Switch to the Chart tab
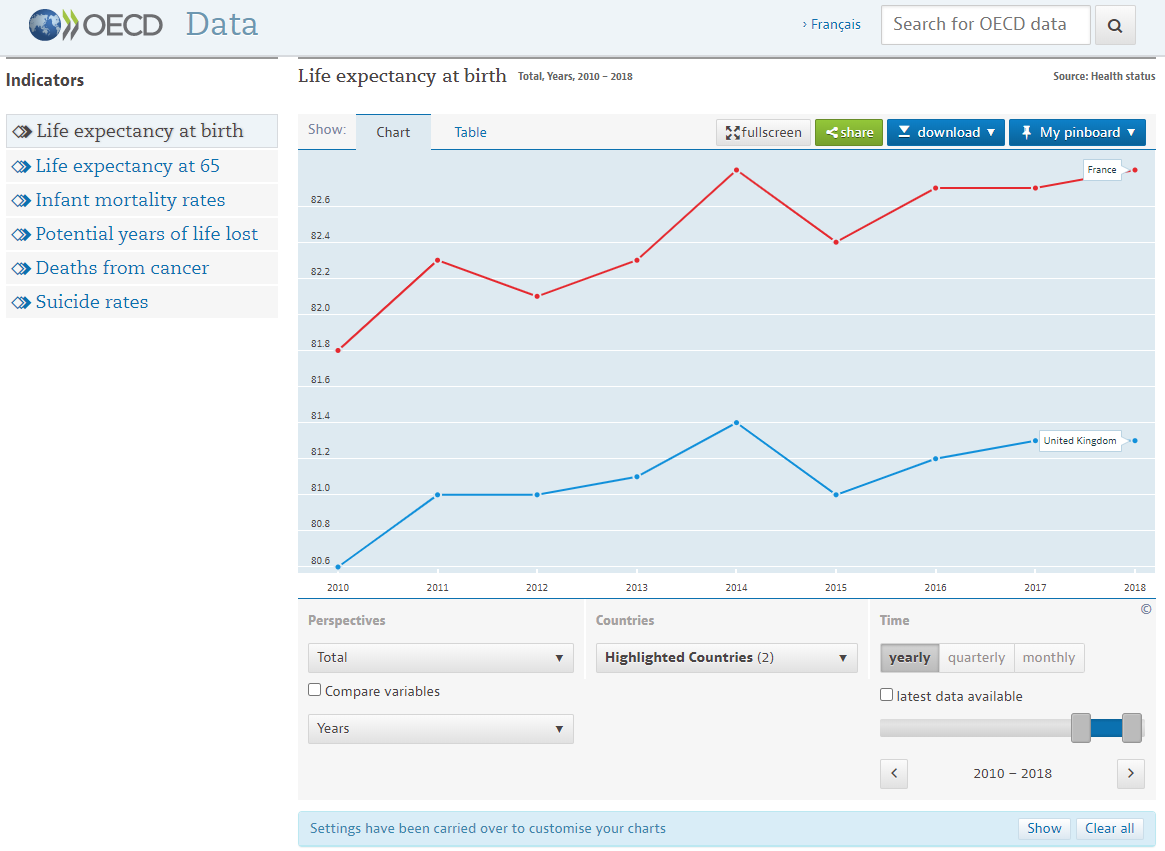 coord(393,132)
